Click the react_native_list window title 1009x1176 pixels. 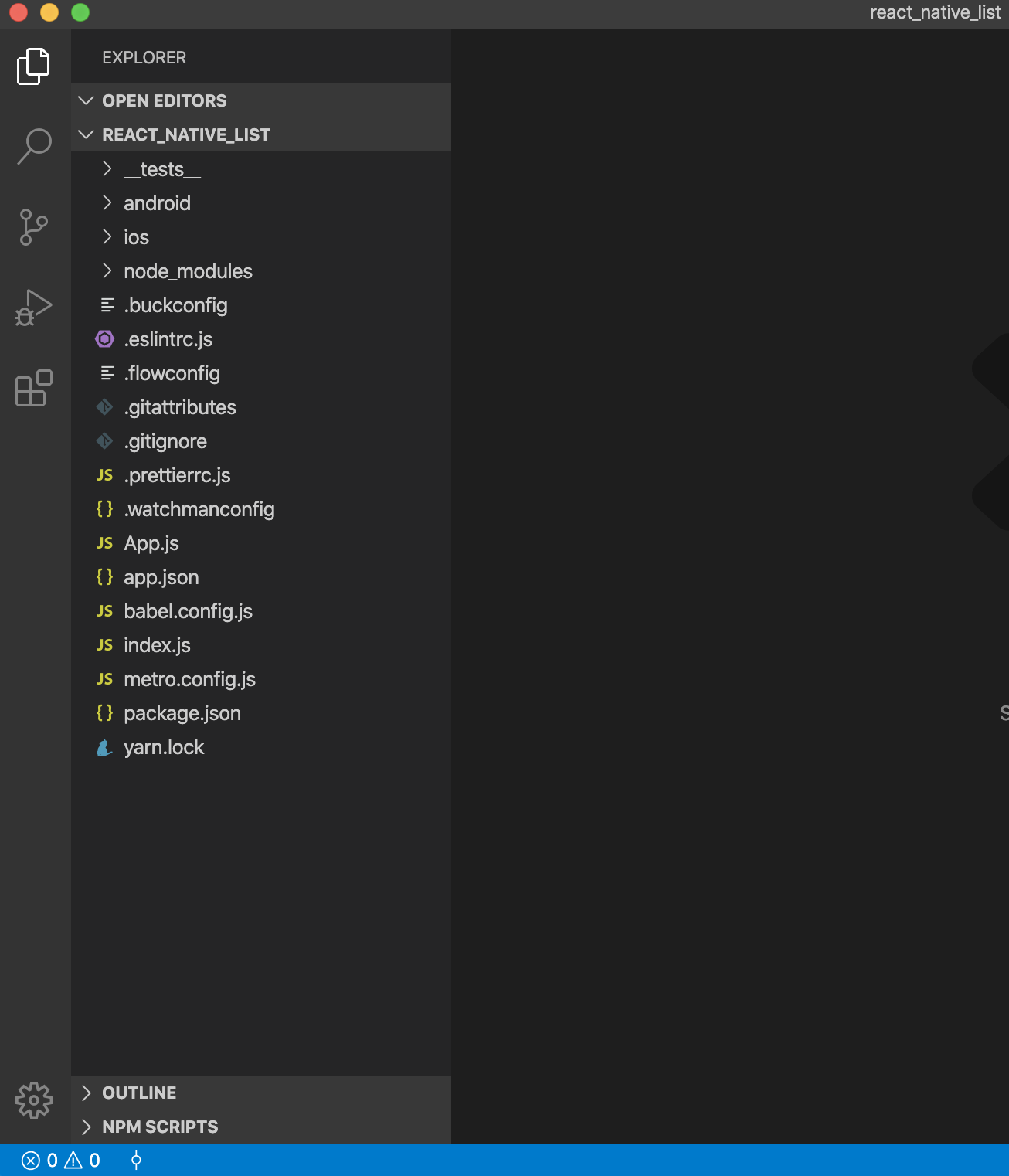(935, 12)
